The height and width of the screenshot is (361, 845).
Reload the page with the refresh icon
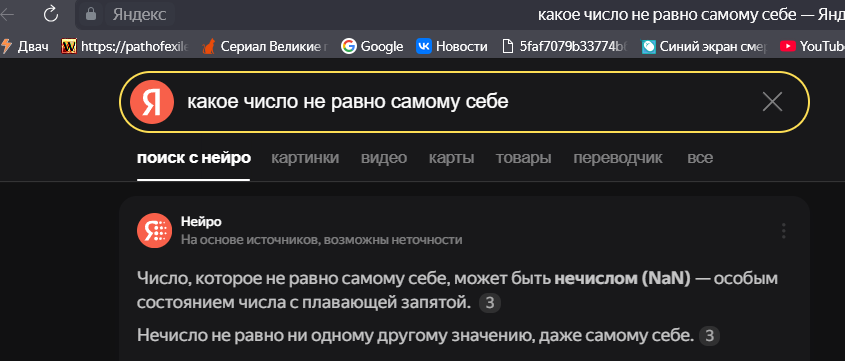(x=51, y=14)
